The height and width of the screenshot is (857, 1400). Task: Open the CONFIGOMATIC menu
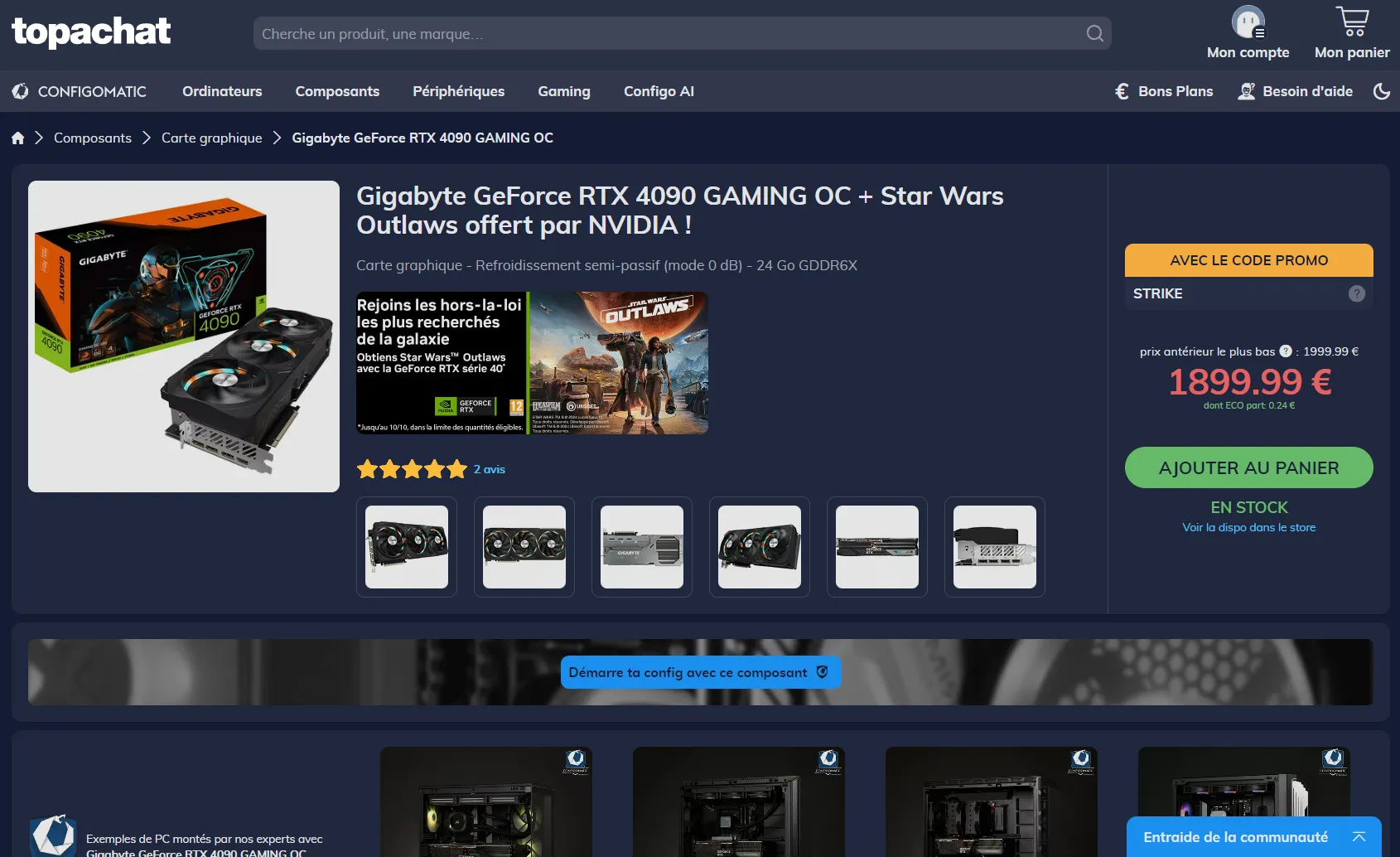coord(80,91)
